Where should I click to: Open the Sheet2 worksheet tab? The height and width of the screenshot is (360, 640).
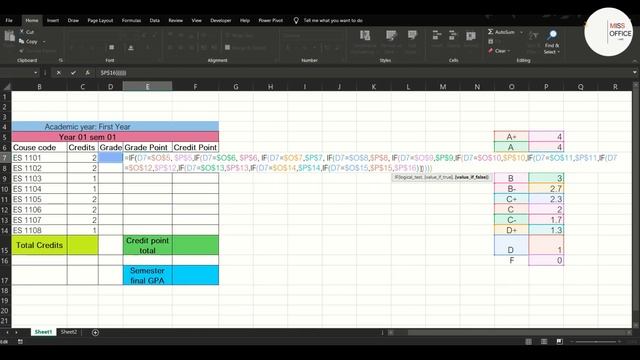click(x=69, y=332)
